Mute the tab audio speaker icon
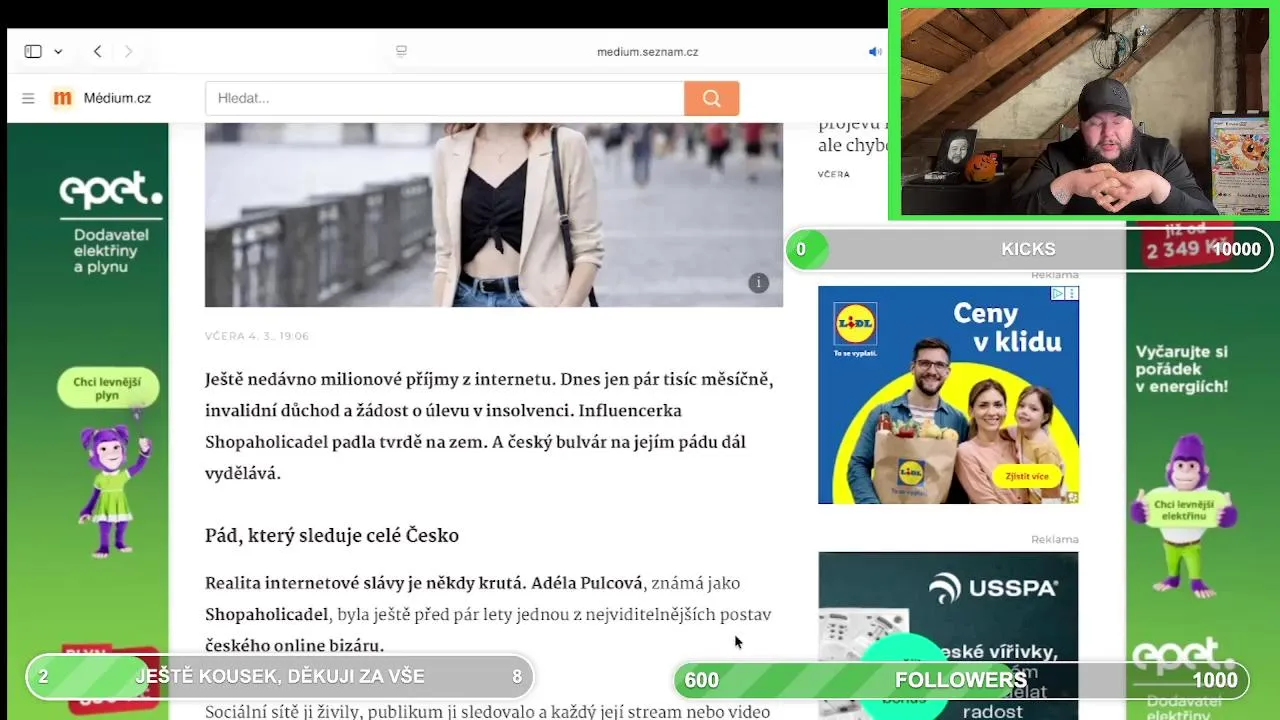1280x720 pixels. tap(875, 52)
